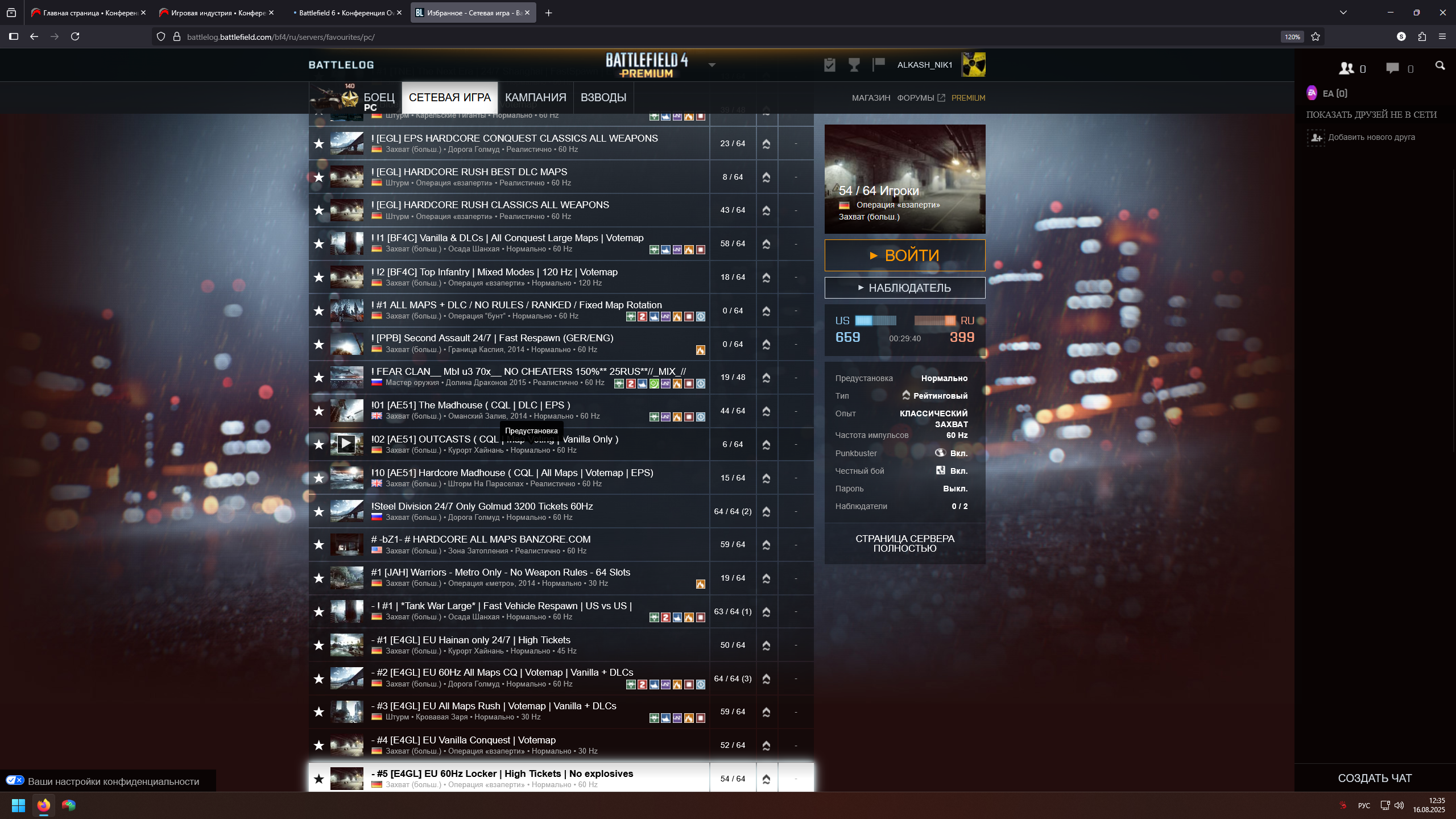
Task: Click the Firefox icon in the taskbar
Action: pos(44,805)
